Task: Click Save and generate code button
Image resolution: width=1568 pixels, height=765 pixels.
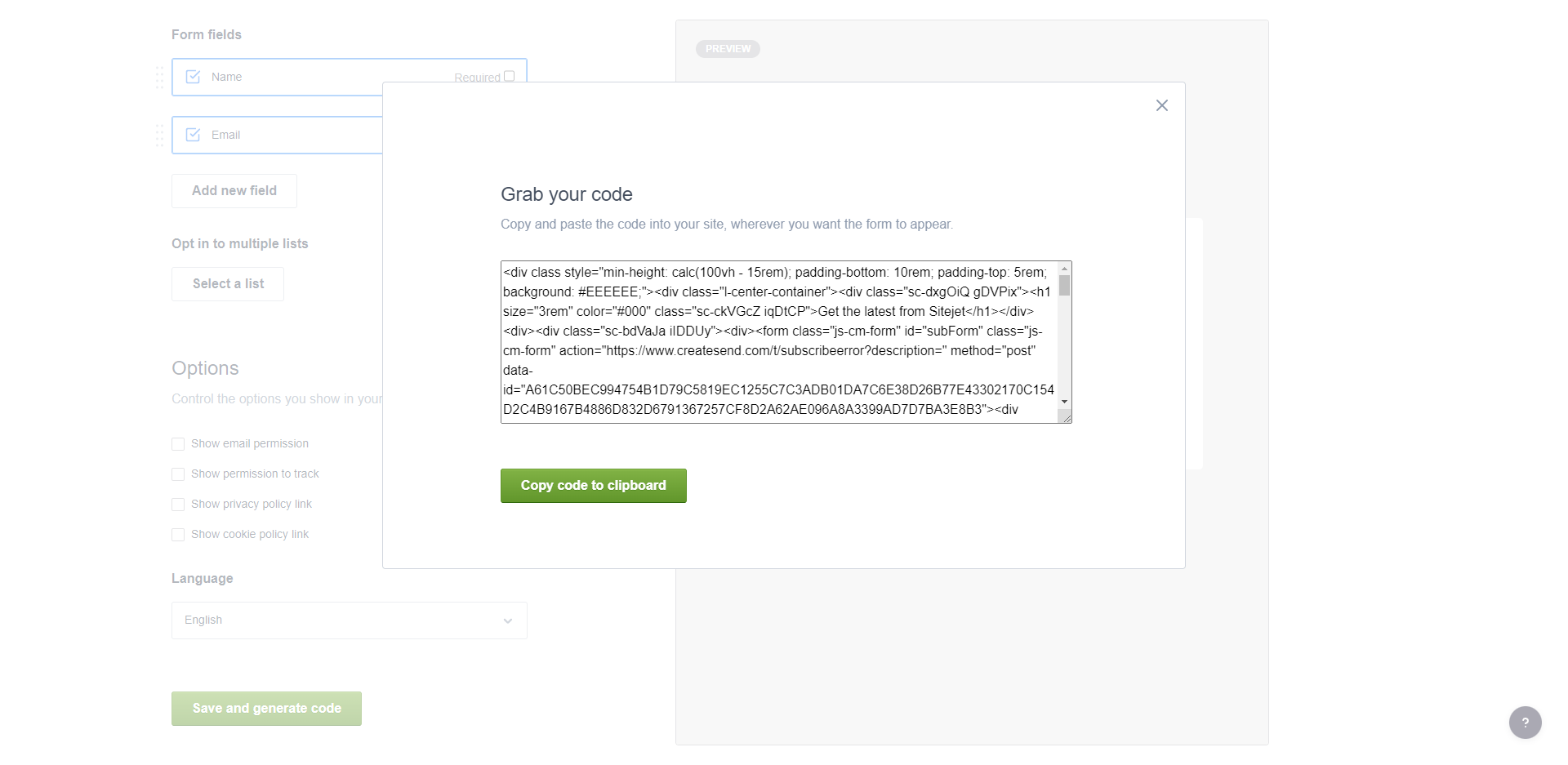Action: (x=266, y=709)
